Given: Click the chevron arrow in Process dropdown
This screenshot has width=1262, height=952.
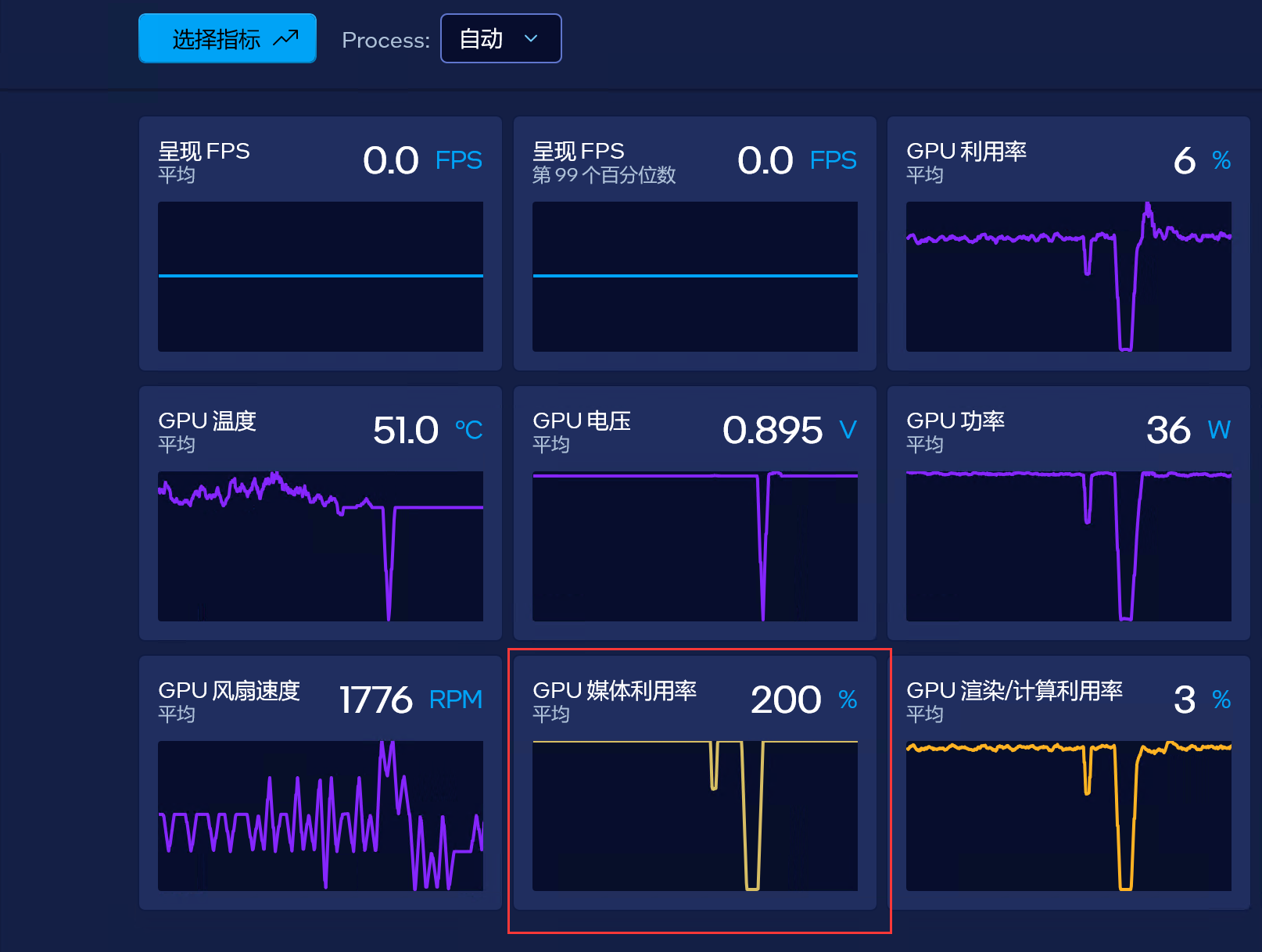Looking at the screenshot, I should point(531,38).
